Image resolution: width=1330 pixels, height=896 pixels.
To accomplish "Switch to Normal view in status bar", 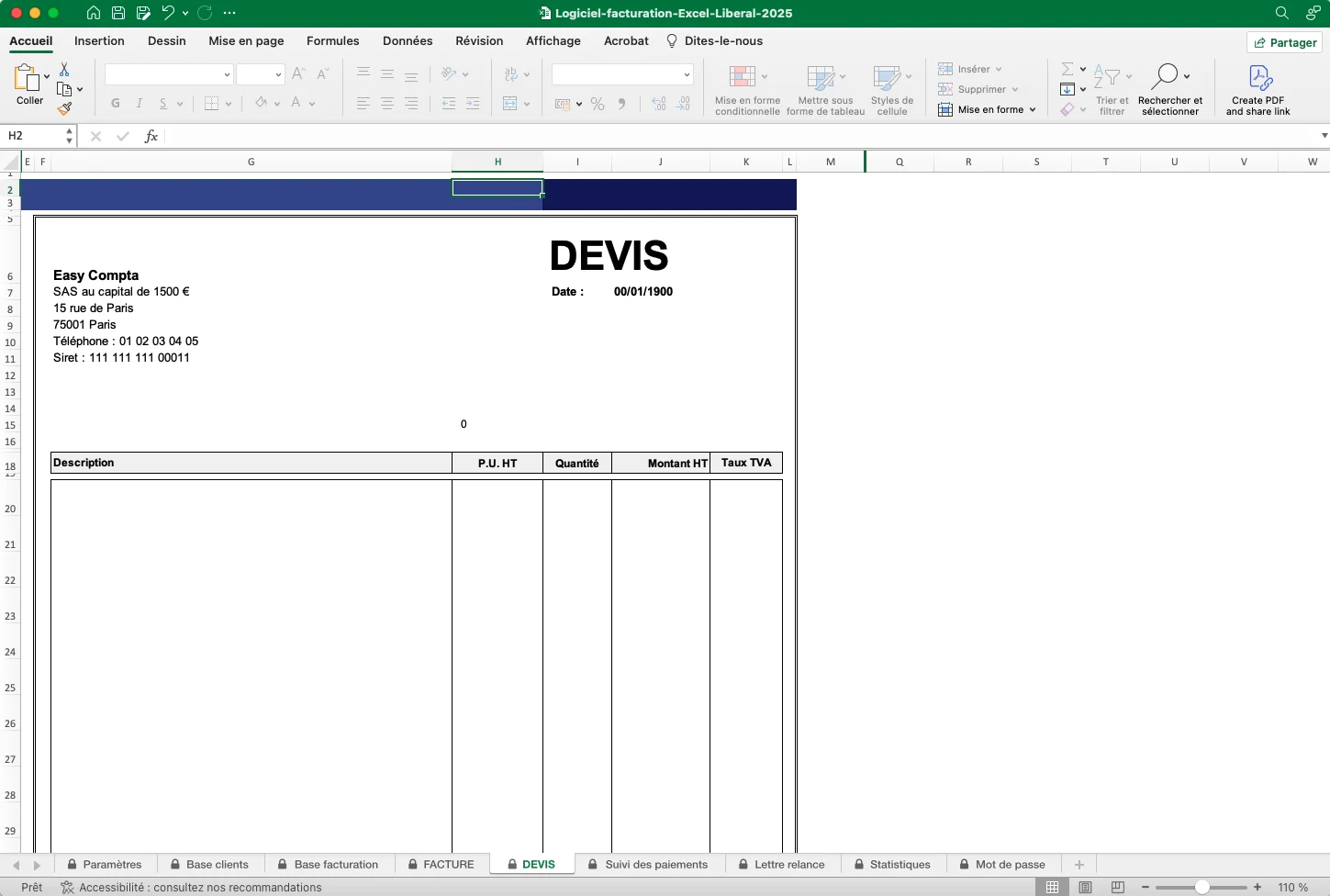I will tap(1053, 888).
